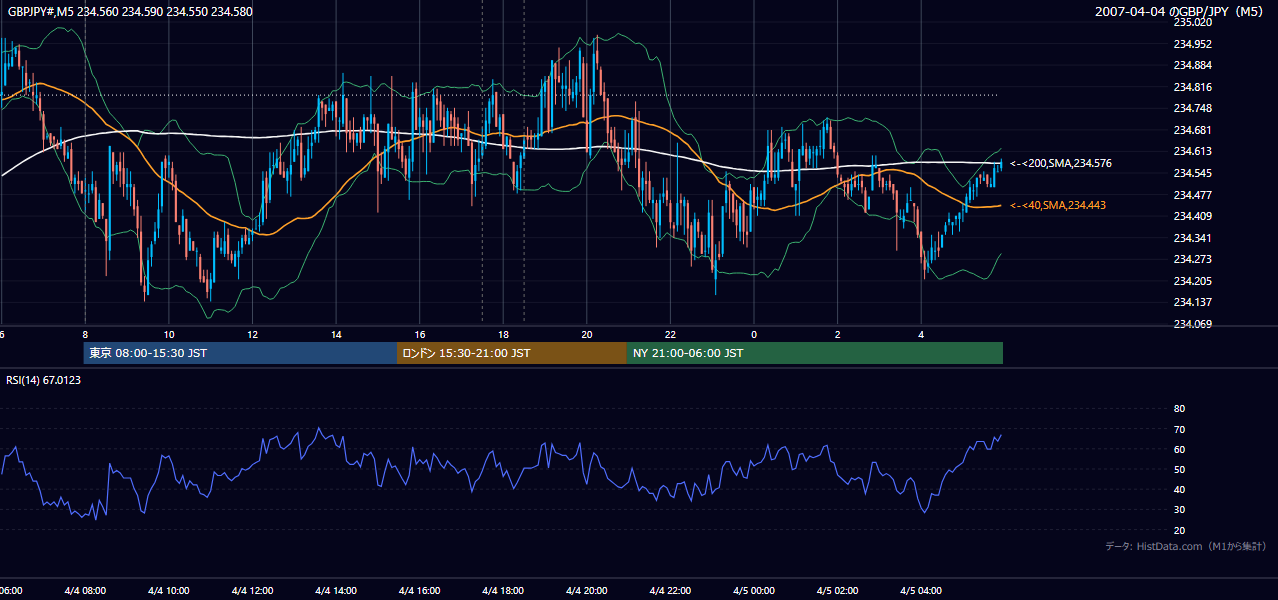Viewport: 1278px width, 600px height.
Task: Click the 4/4 16:00 date label
Action: 420,591
